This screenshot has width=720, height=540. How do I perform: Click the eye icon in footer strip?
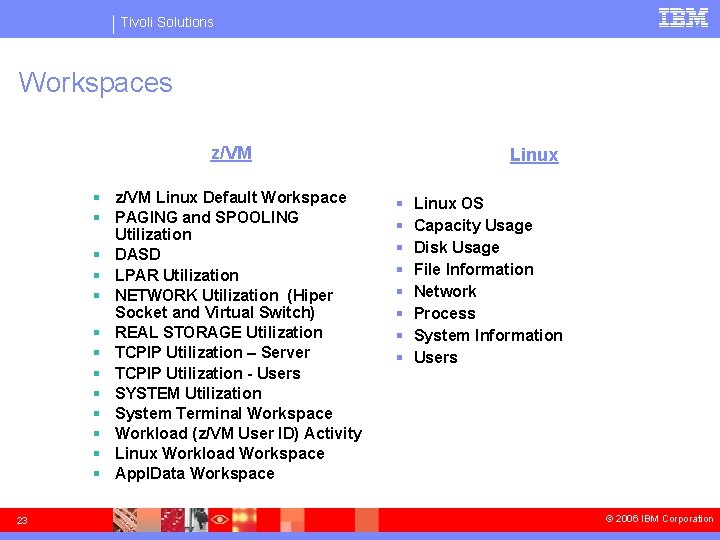(x=220, y=519)
